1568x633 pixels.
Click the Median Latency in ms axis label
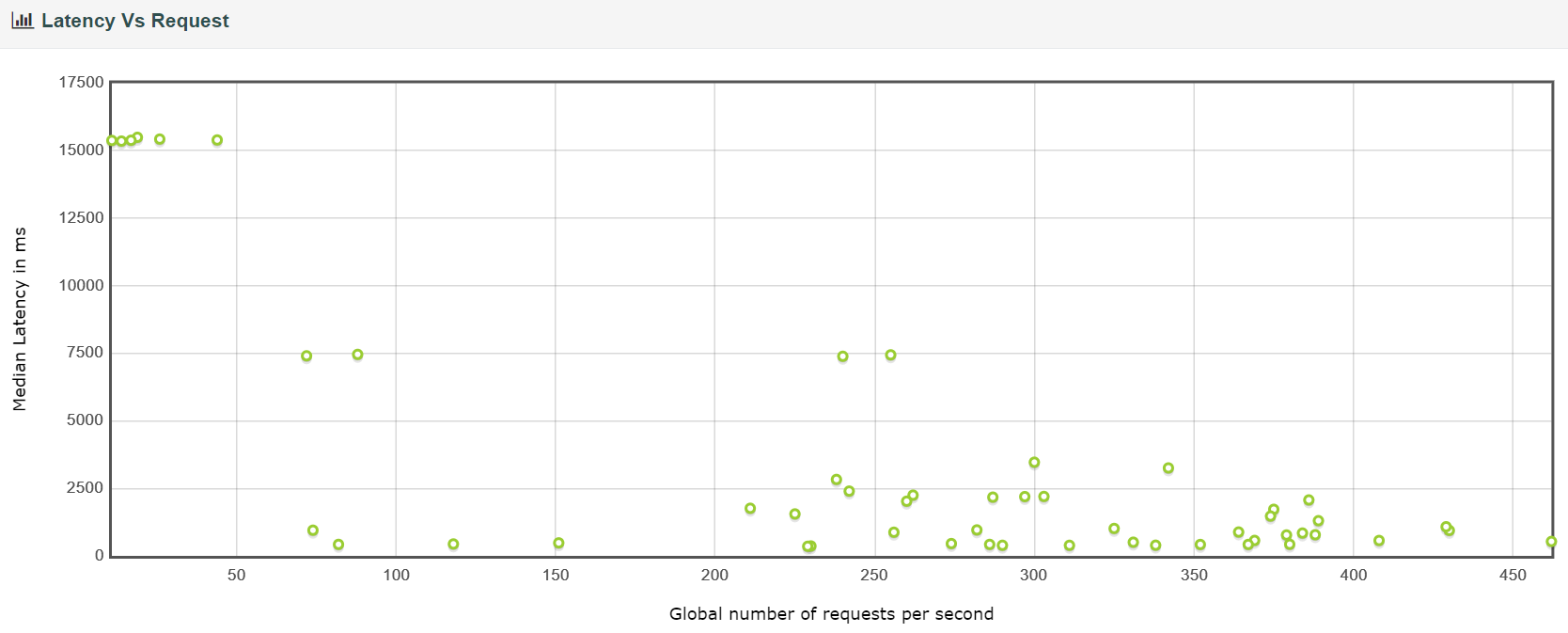point(20,319)
